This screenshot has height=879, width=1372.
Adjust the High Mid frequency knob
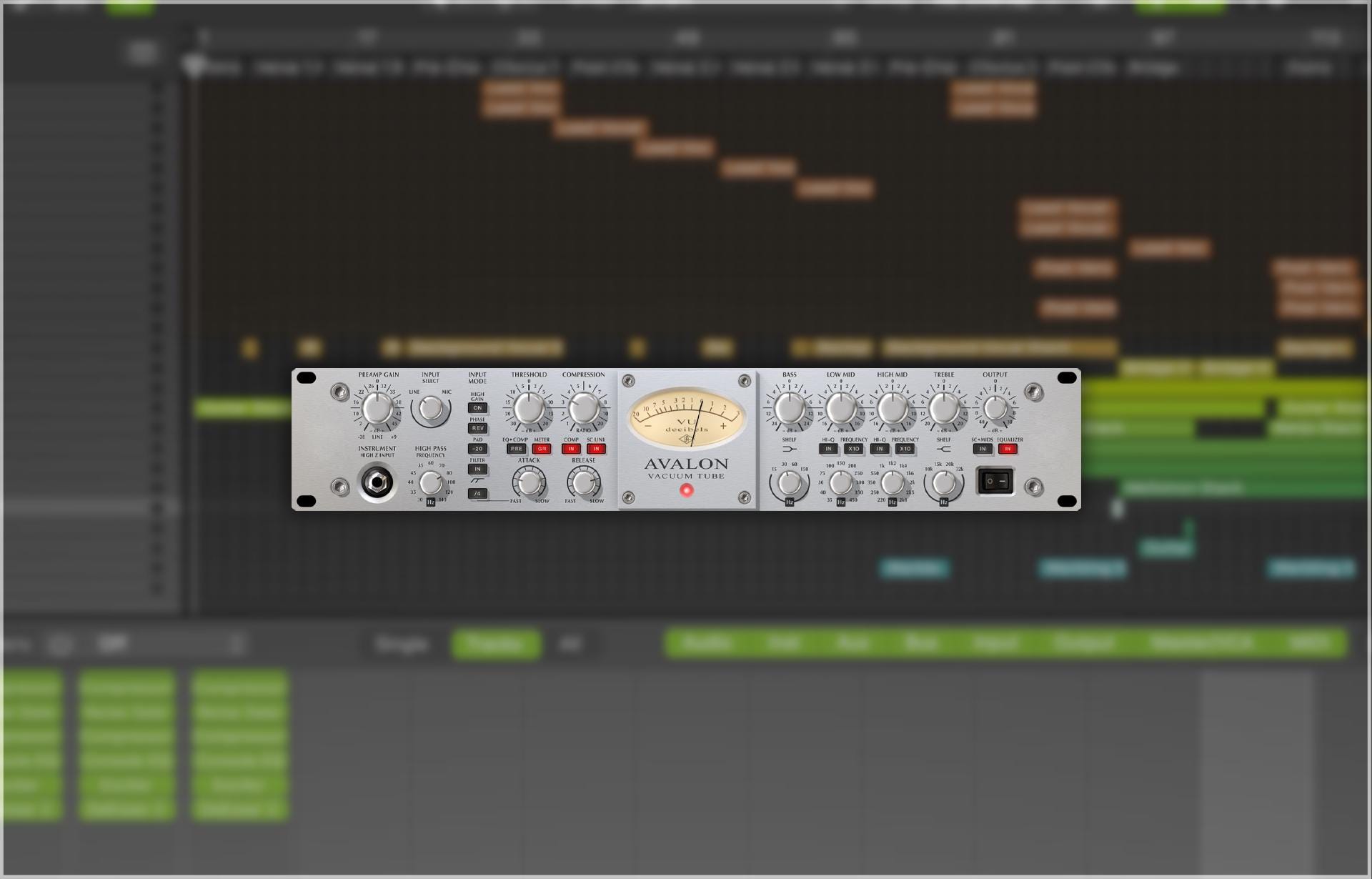click(892, 484)
